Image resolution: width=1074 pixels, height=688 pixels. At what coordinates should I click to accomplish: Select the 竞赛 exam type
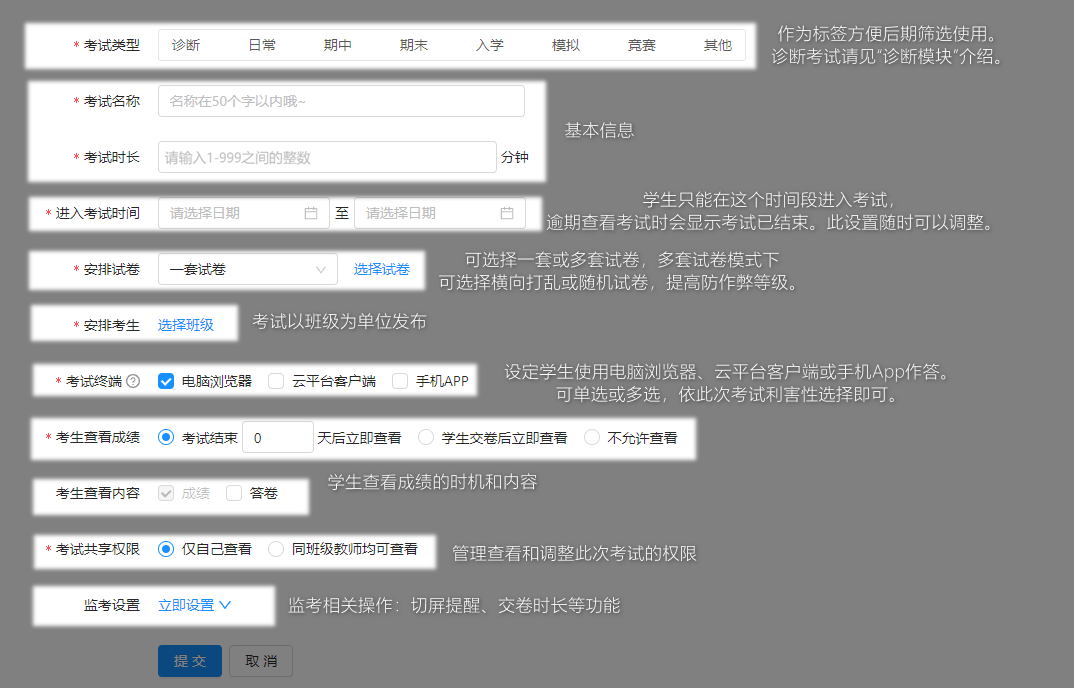642,45
